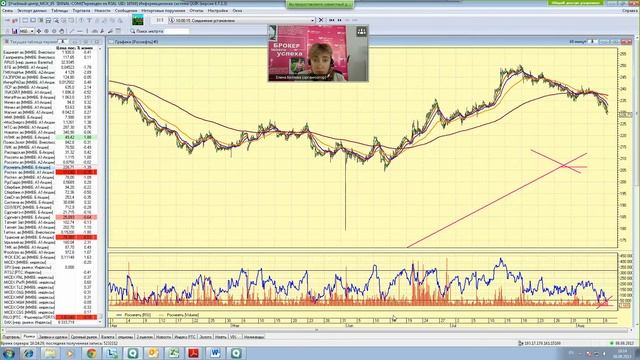This screenshot has width=640, height=360.
Task: Select the ВТБ ао row
Action: point(49,67)
